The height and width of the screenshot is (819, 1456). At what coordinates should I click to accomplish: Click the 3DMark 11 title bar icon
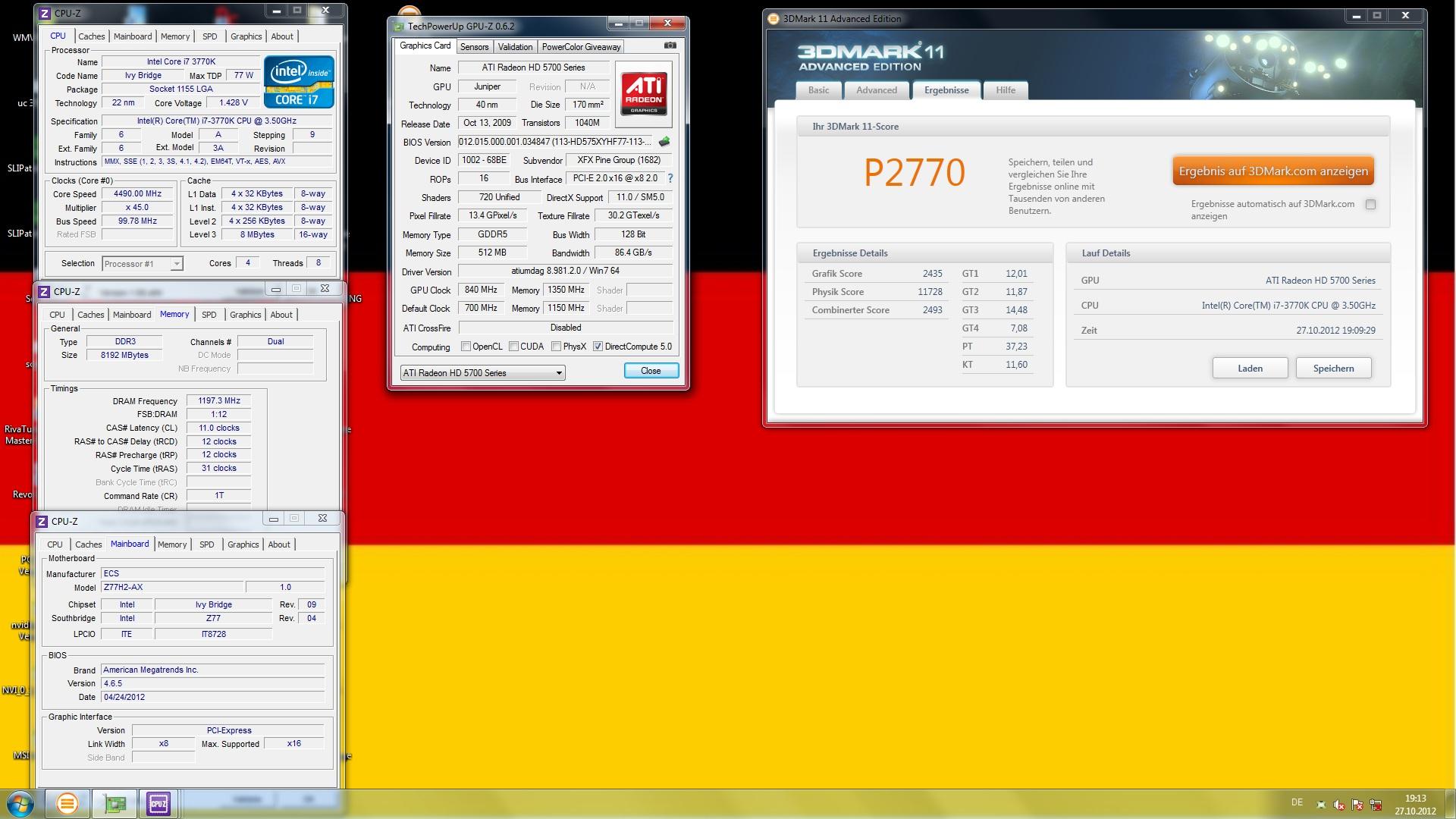coord(773,18)
